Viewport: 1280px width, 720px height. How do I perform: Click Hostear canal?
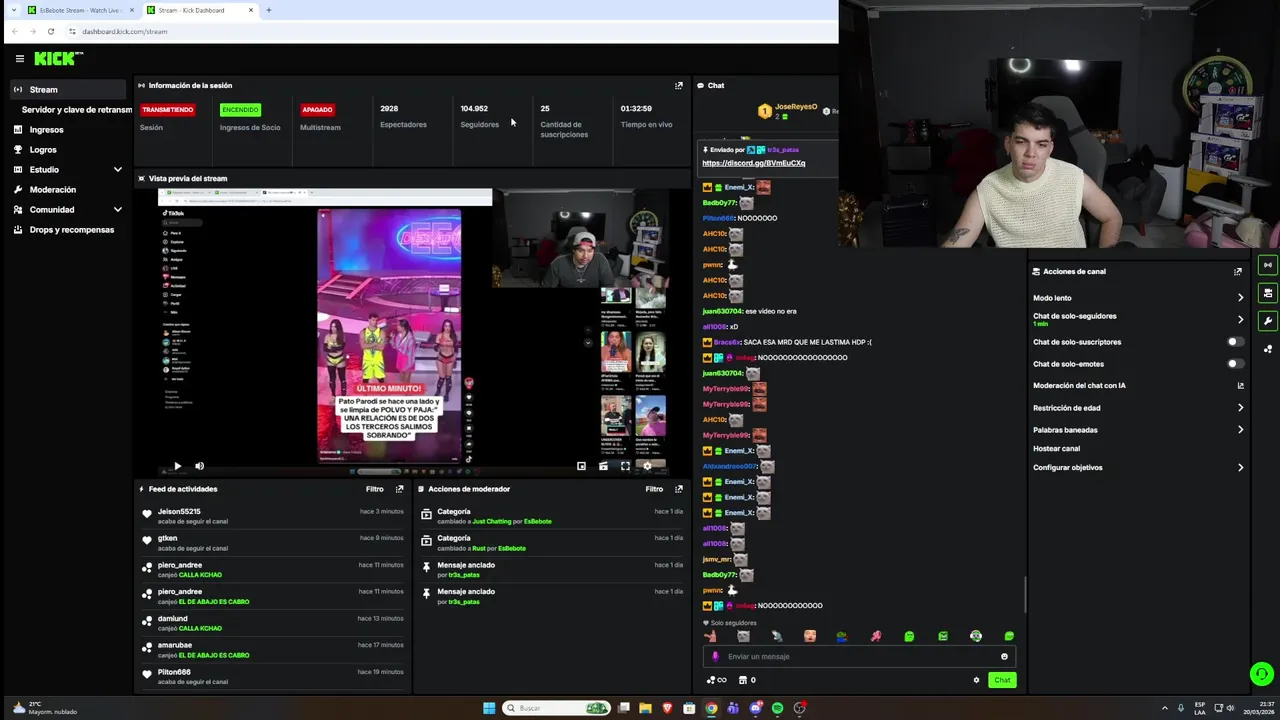pyautogui.click(x=1056, y=449)
